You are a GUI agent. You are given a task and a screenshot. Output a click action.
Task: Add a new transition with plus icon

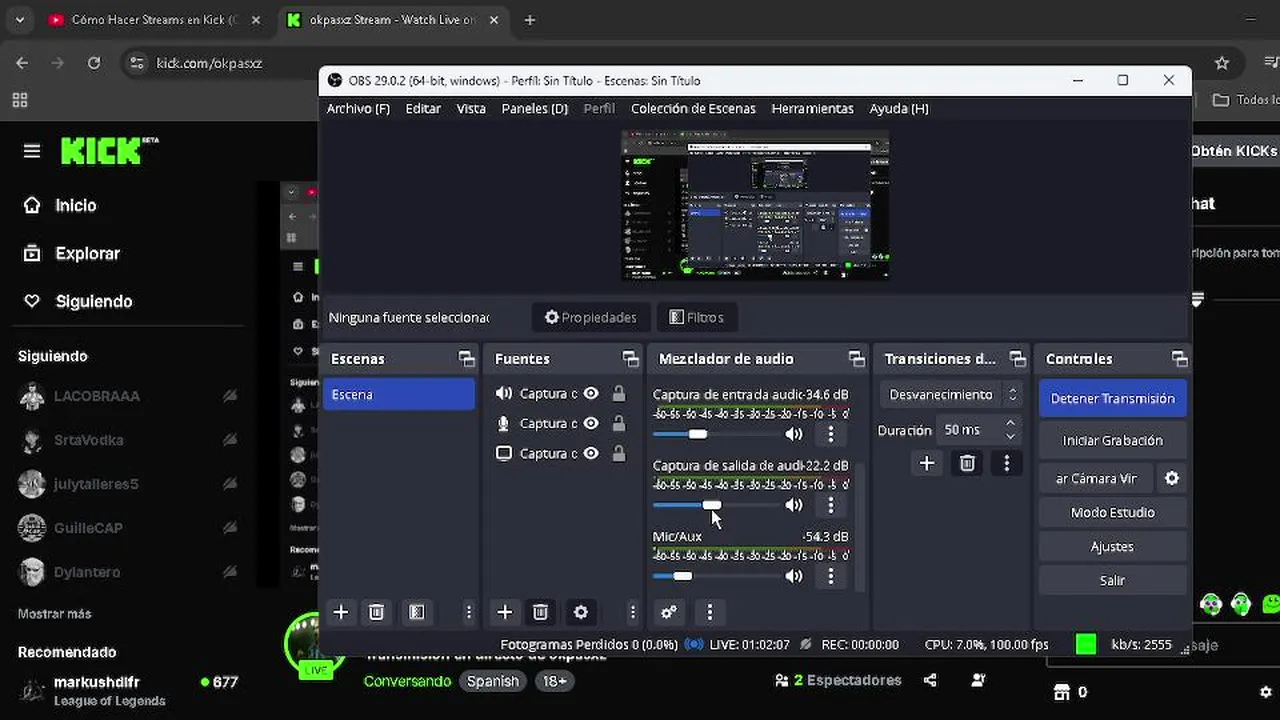point(927,463)
